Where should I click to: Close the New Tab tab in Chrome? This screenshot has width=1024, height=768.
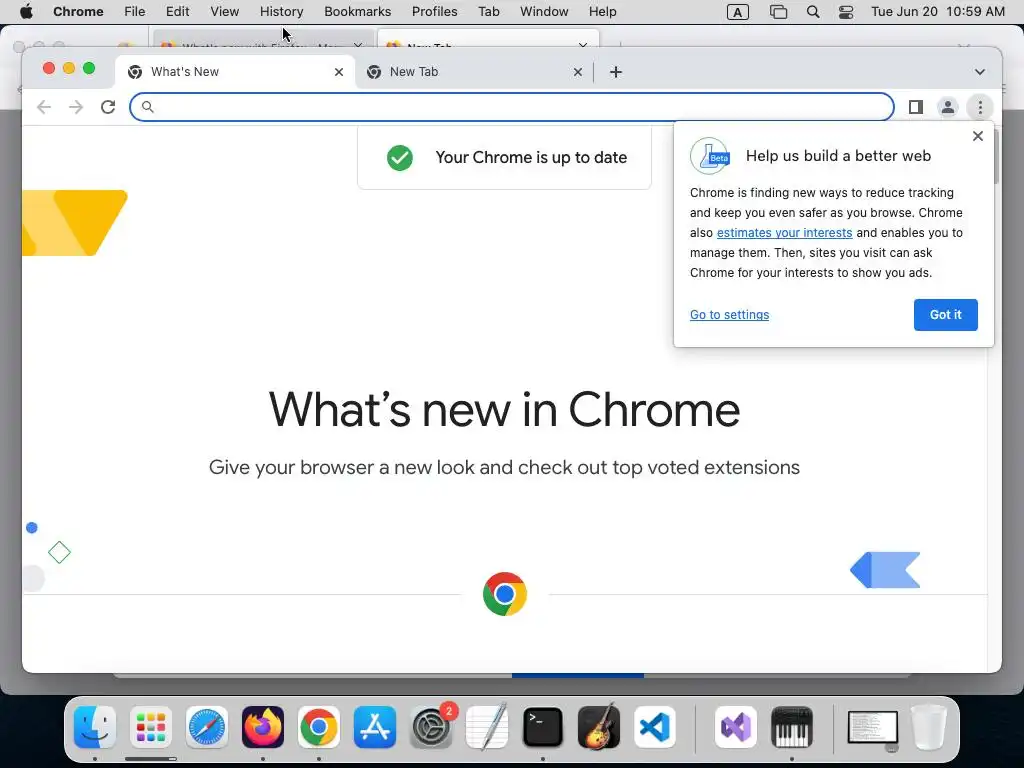point(577,72)
